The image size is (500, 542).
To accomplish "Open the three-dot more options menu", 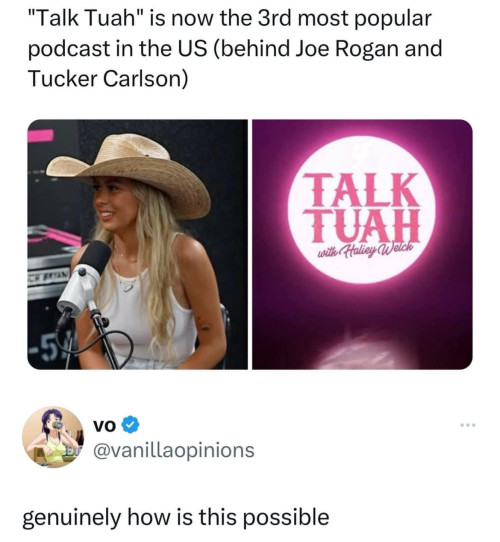I will point(468,424).
